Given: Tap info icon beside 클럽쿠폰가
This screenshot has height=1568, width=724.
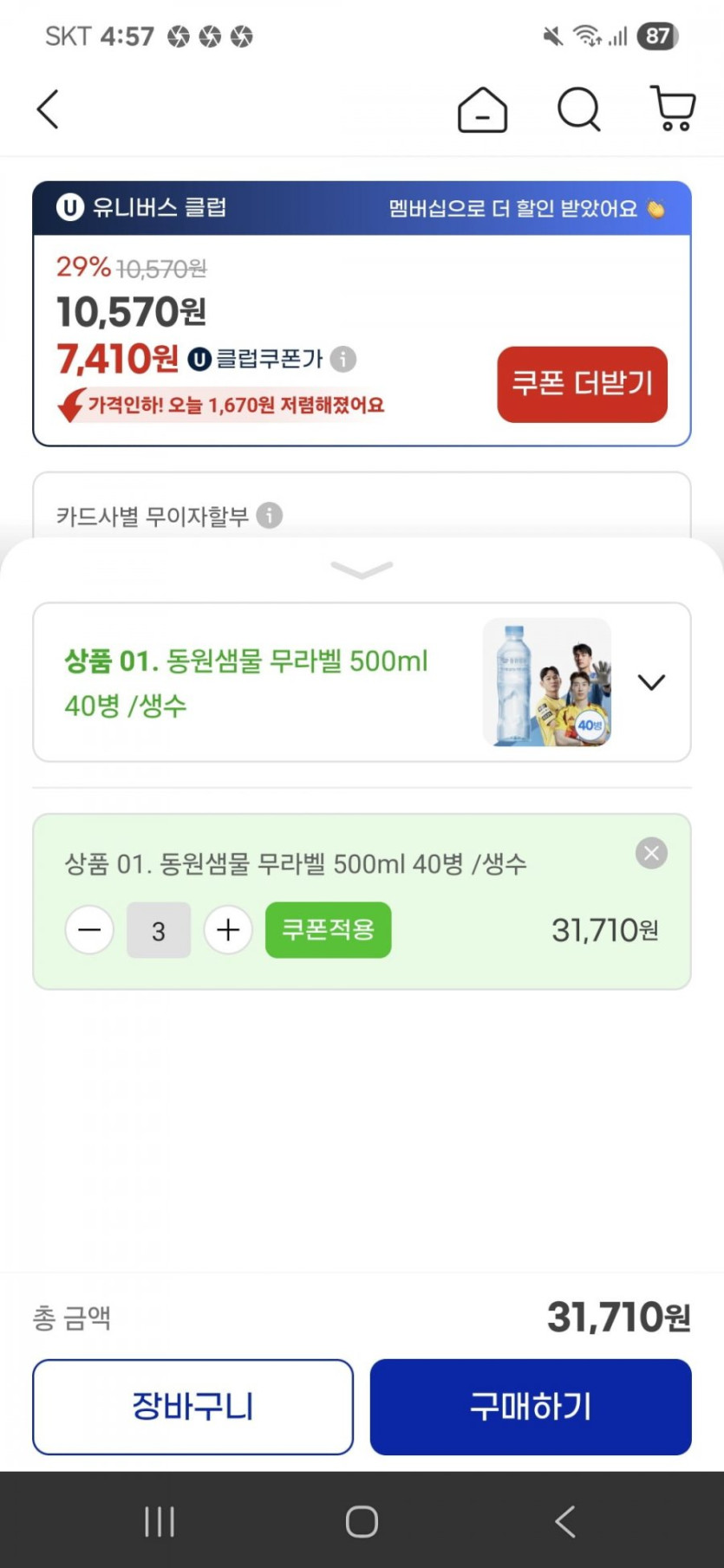Looking at the screenshot, I should click(343, 359).
